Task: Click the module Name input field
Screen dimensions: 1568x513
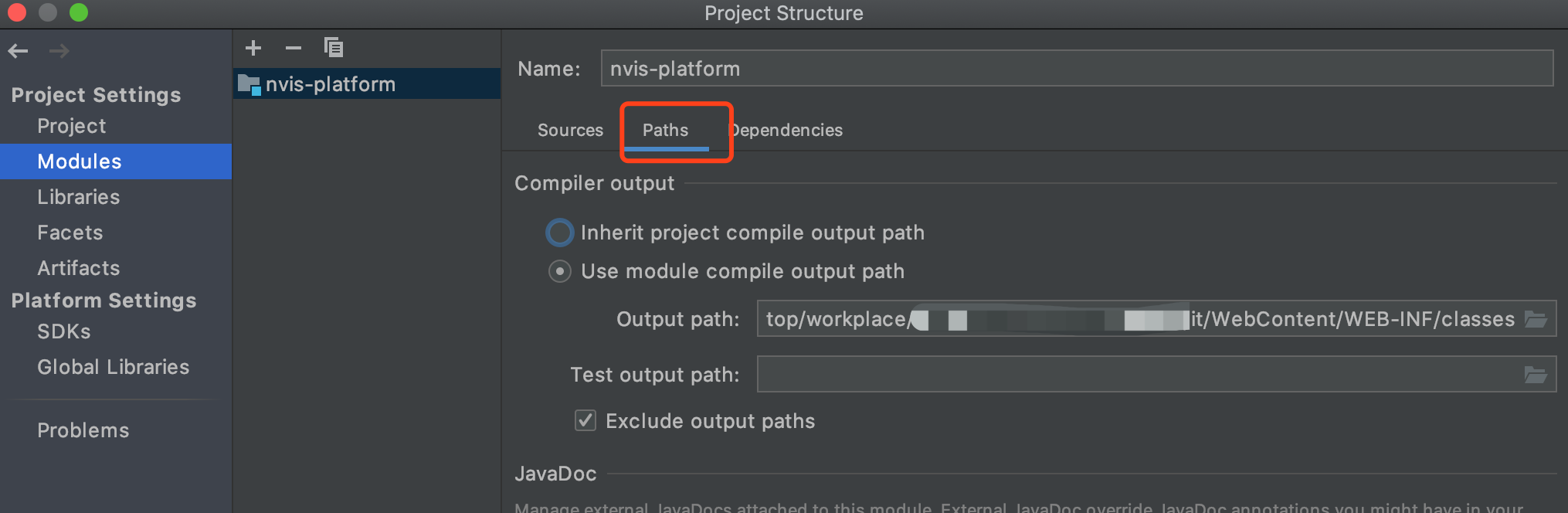Action: click(x=1077, y=68)
